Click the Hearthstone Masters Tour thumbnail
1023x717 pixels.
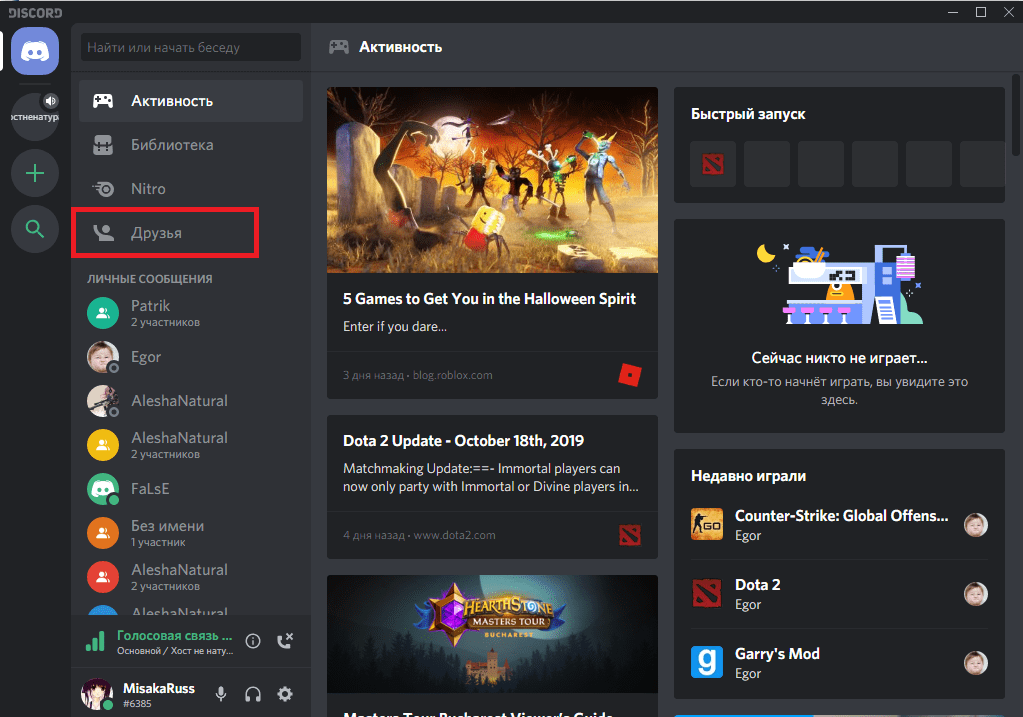click(x=492, y=636)
